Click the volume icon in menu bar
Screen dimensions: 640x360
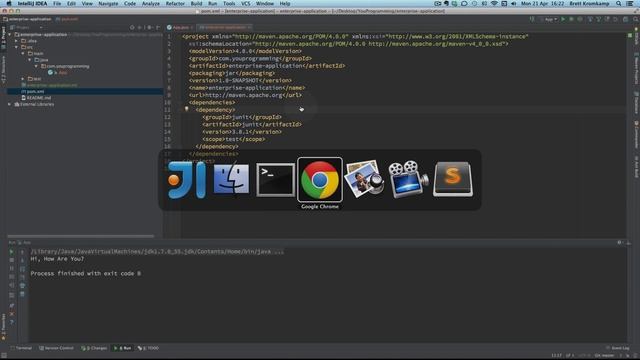coord(513,3)
